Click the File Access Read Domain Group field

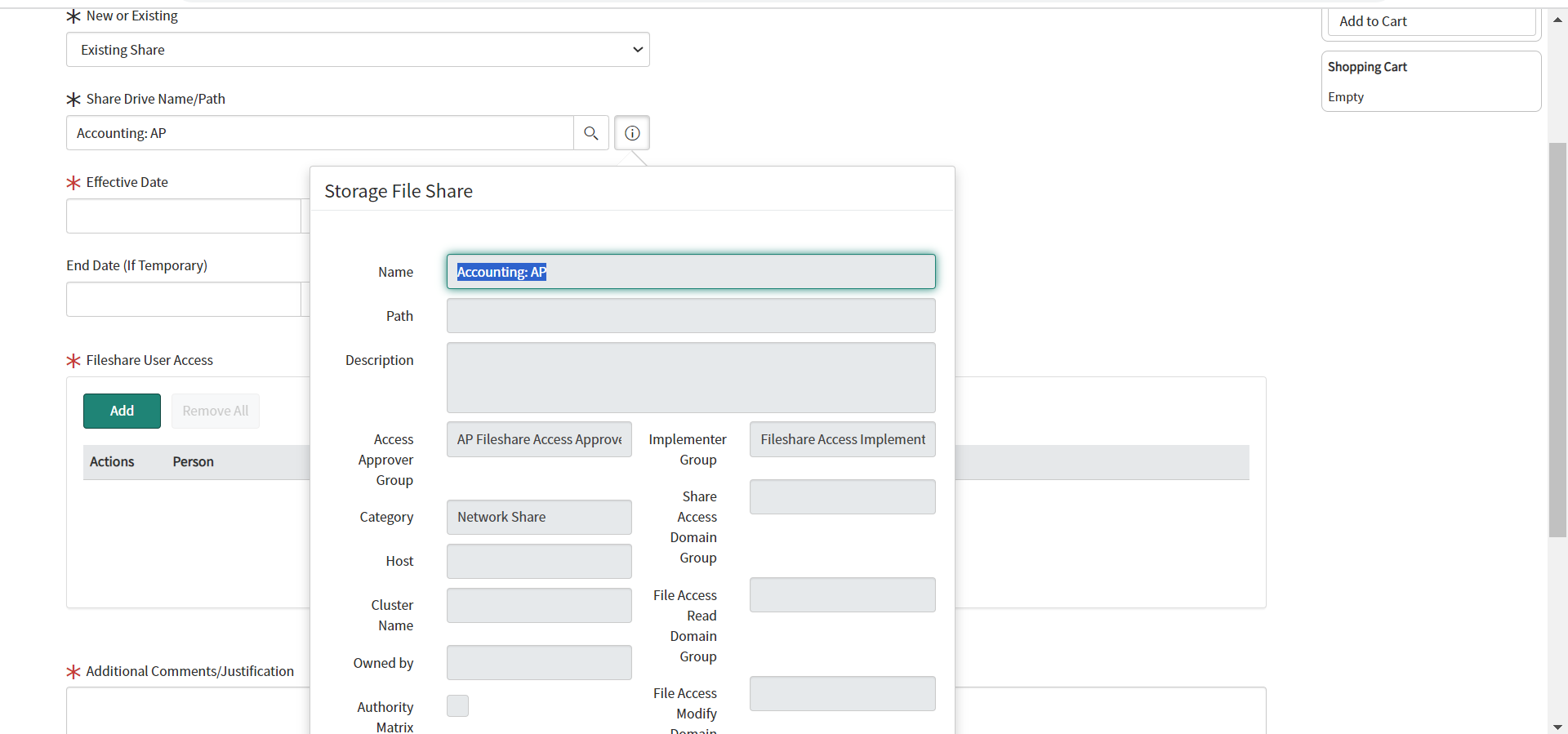pyautogui.click(x=843, y=595)
